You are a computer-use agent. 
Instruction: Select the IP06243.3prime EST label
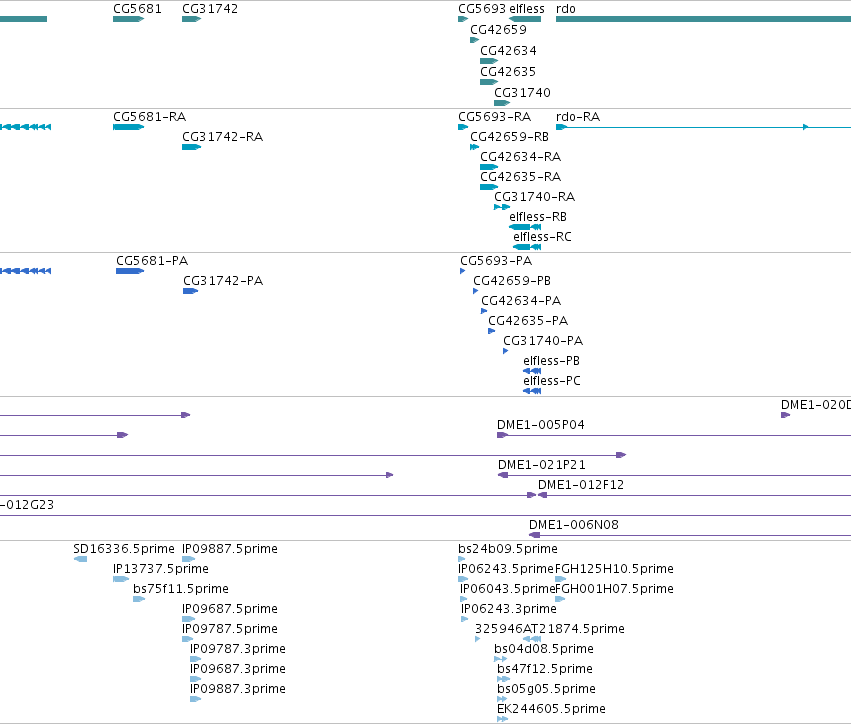click(x=509, y=609)
